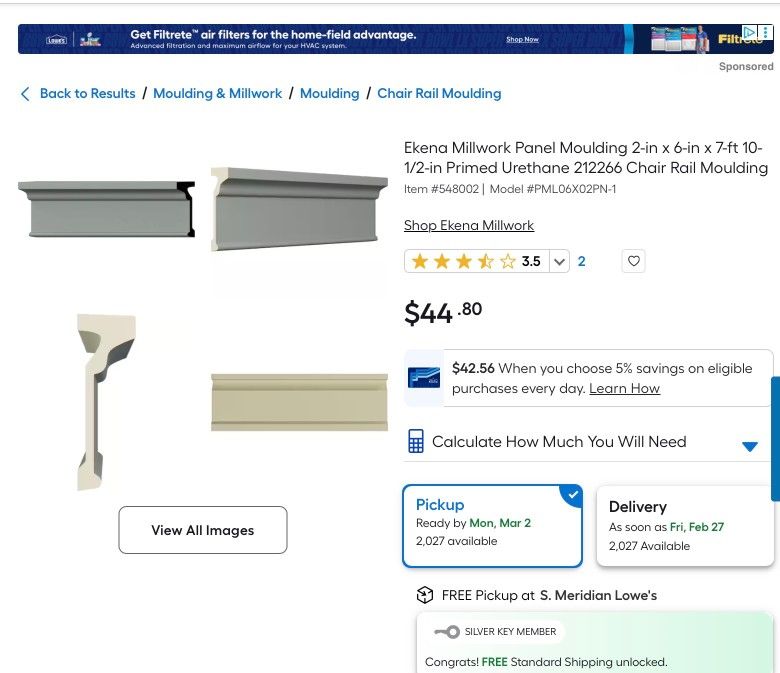The height and width of the screenshot is (673, 780).
Task: Select the Delivery fulfillment option
Action: [684, 525]
